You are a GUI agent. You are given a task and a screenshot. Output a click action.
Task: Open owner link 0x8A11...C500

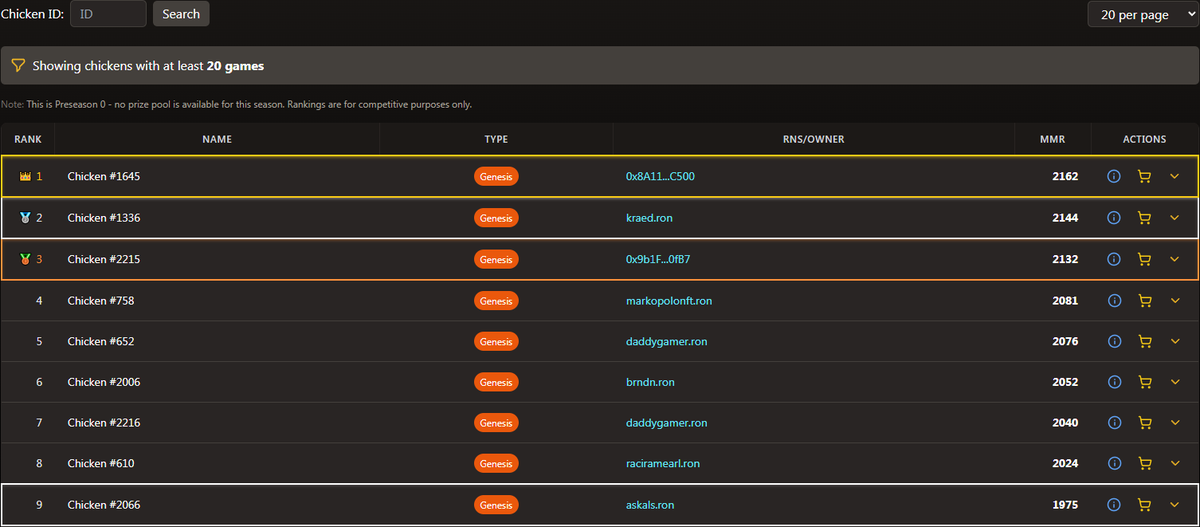pos(660,177)
